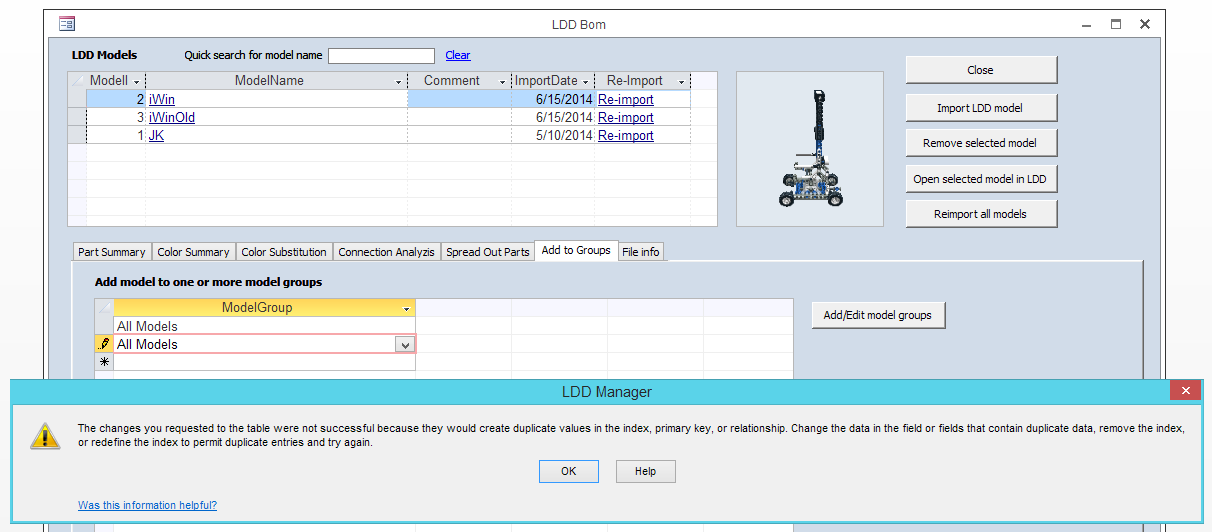Screen dimensions: 1212x532
Task: Expand the ModelGroup column filter arrow
Action: [x=406, y=309]
